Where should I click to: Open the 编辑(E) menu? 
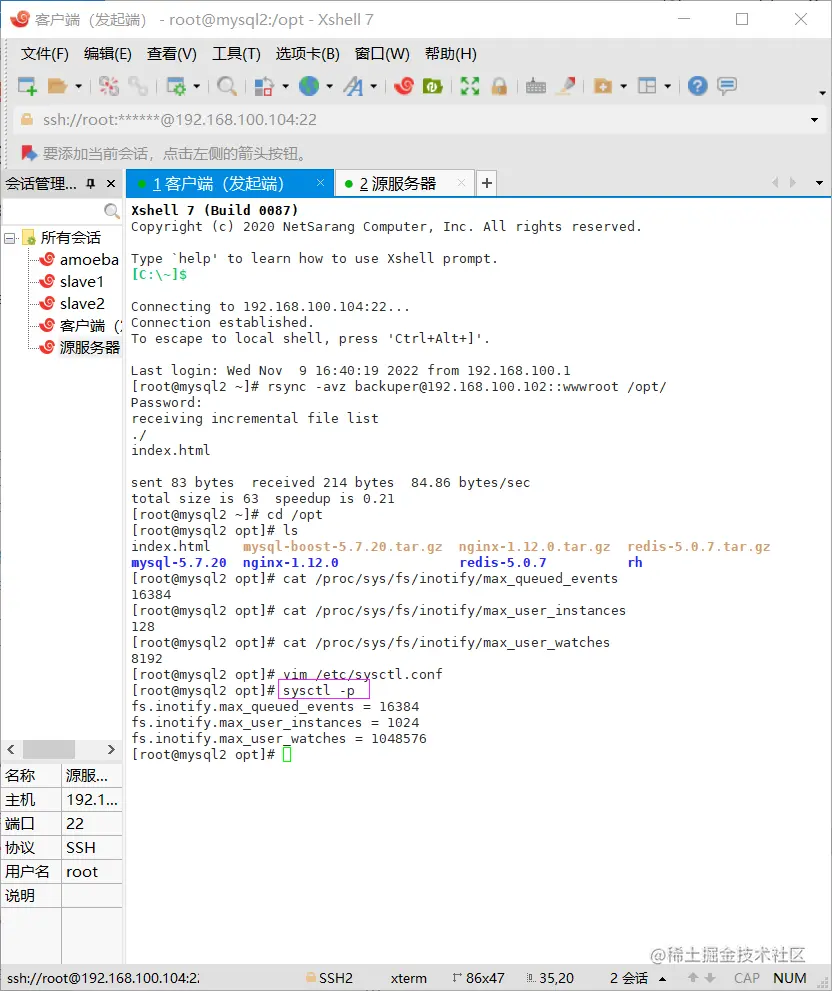(x=107, y=54)
